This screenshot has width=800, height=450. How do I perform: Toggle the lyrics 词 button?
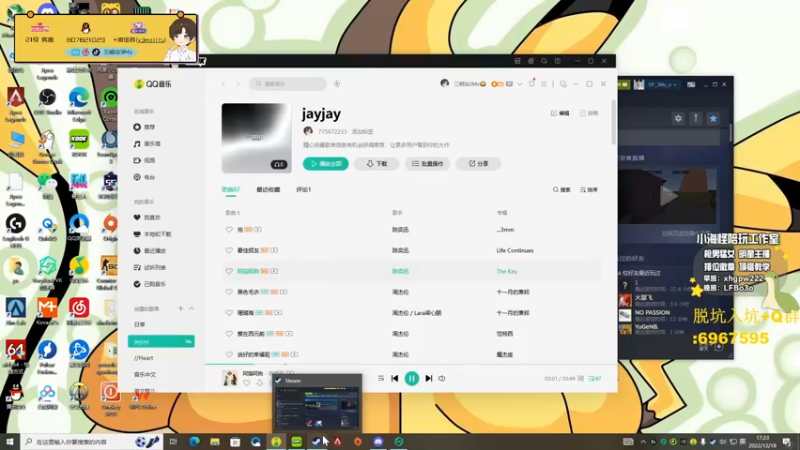[581, 379]
